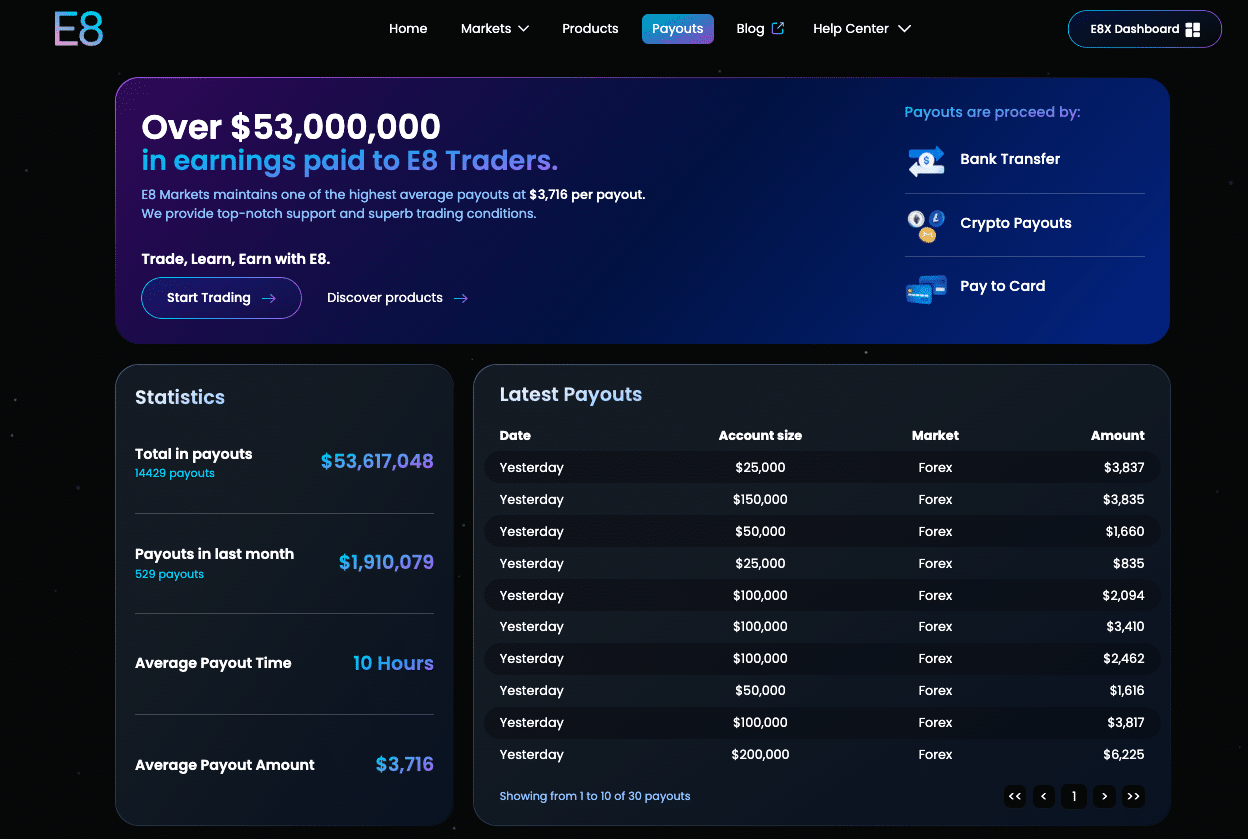
Task: Click the Bank Transfer label
Action: click(x=1010, y=159)
